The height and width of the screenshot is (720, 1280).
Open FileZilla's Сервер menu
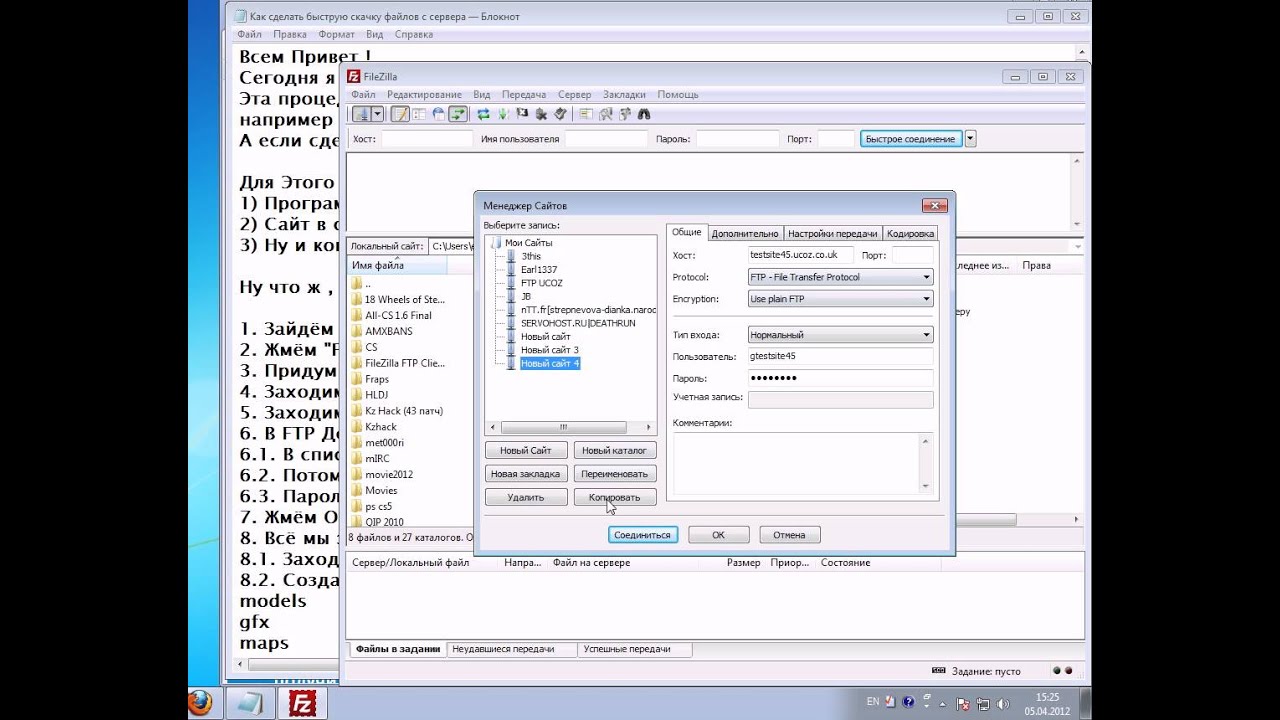coord(574,94)
